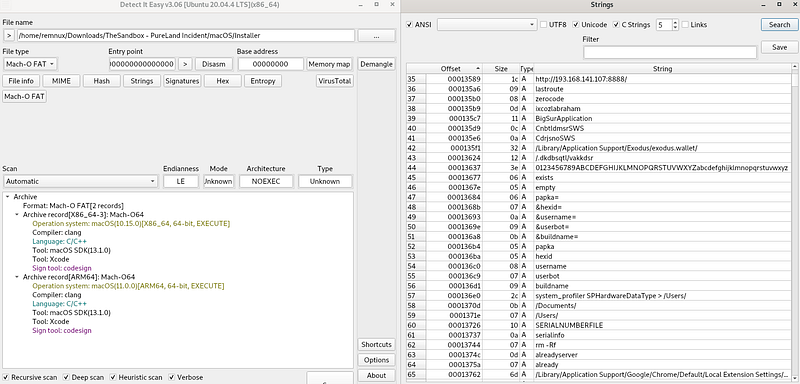Collapse the Archive tree root

(9, 196)
